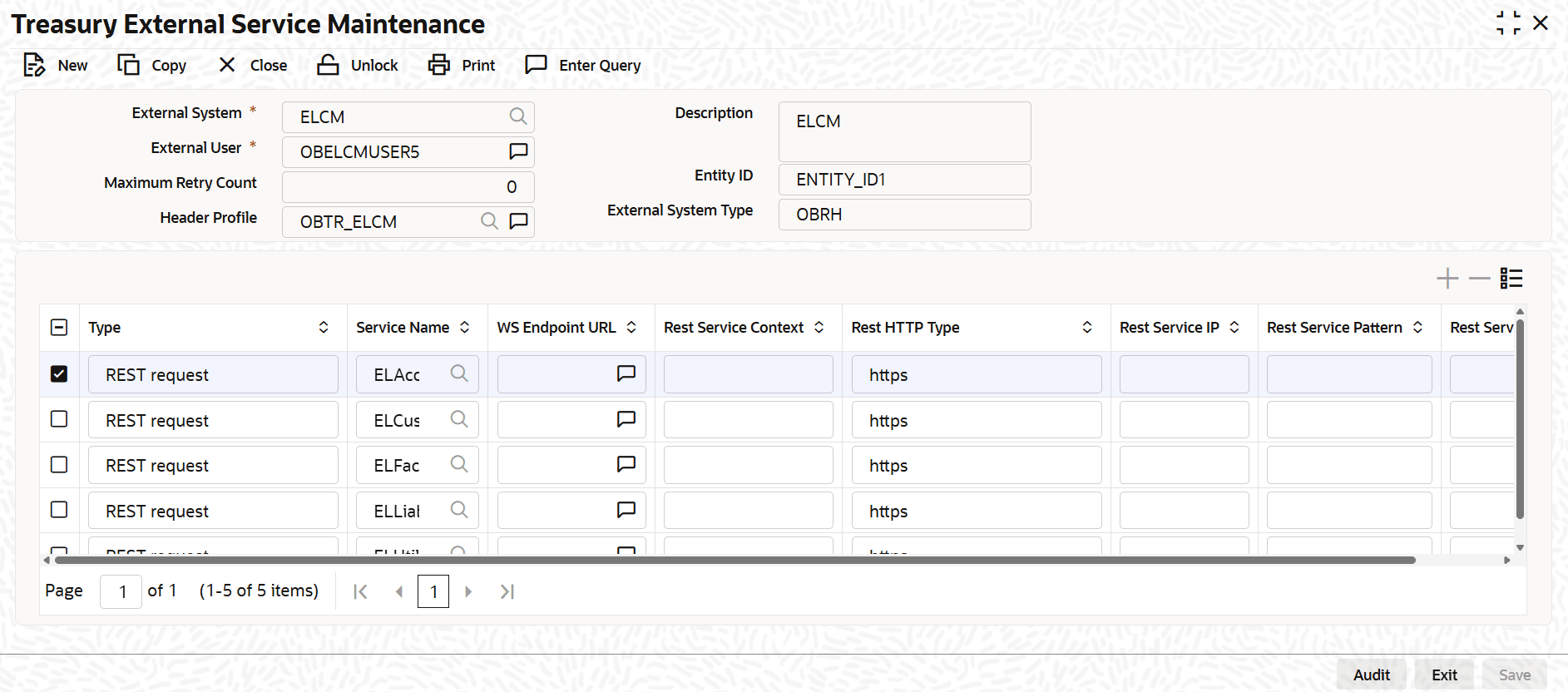The width and height of the screenshot is (1568, 692).
Task: Search service name in ELAcc row
Action: click(459, 373)
